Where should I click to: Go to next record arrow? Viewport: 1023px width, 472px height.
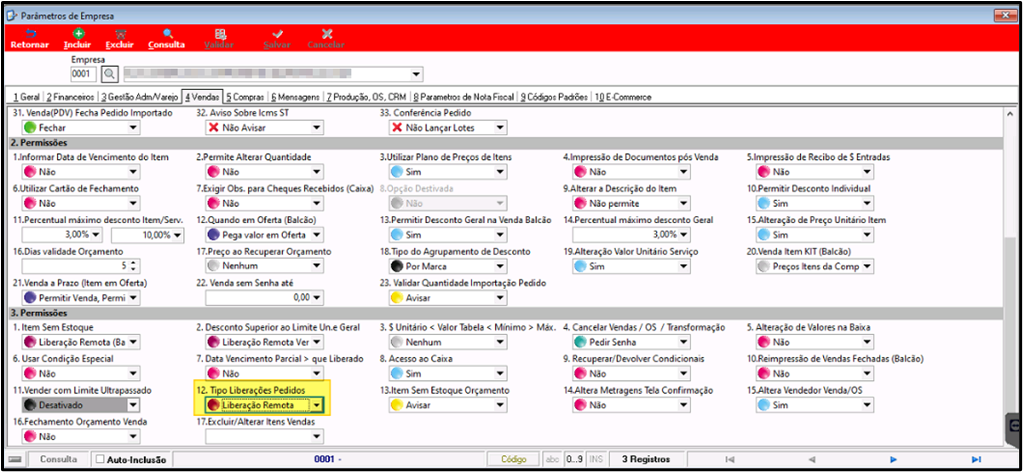[x=894, y=459]
